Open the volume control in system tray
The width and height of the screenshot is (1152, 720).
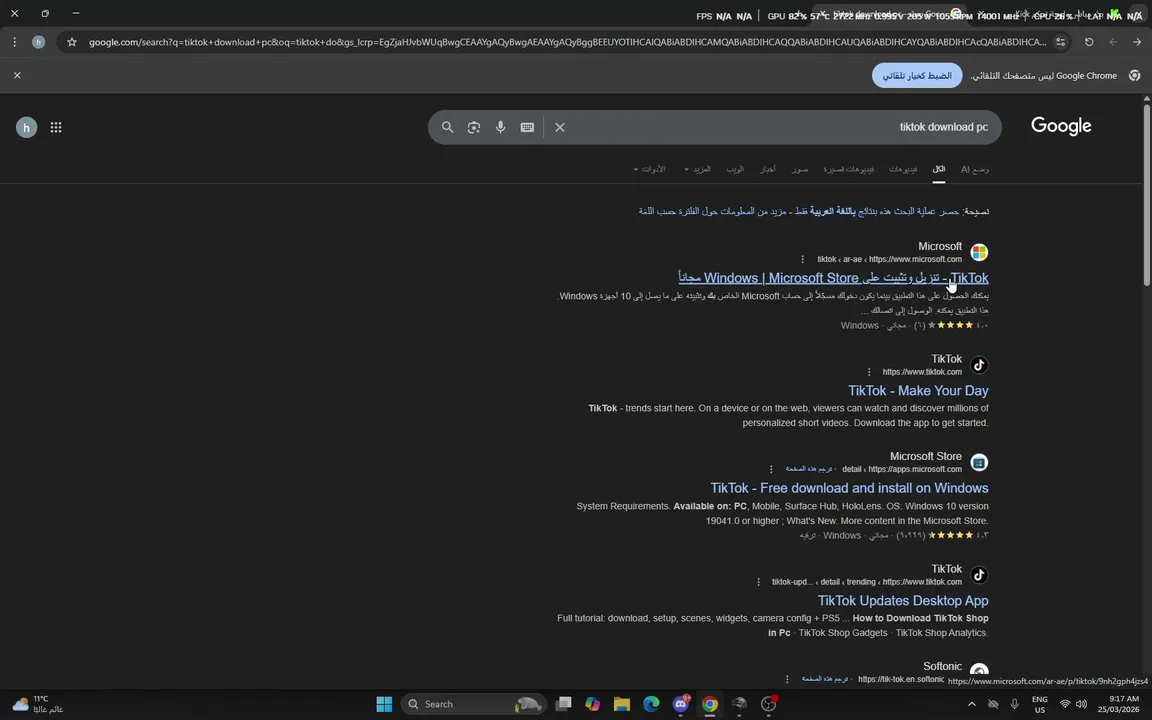[x=1081, y=704]
